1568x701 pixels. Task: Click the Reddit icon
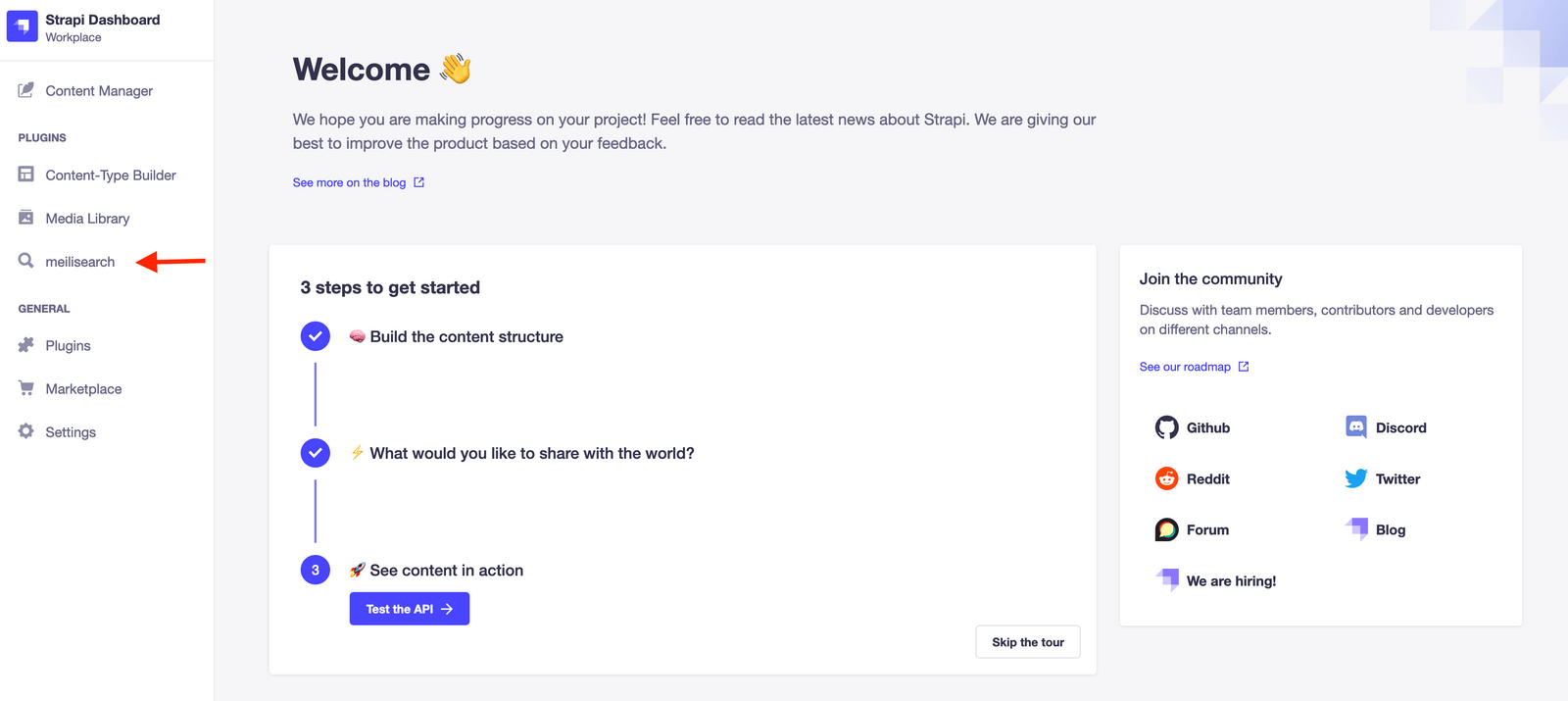click(x=1166, y=478)
